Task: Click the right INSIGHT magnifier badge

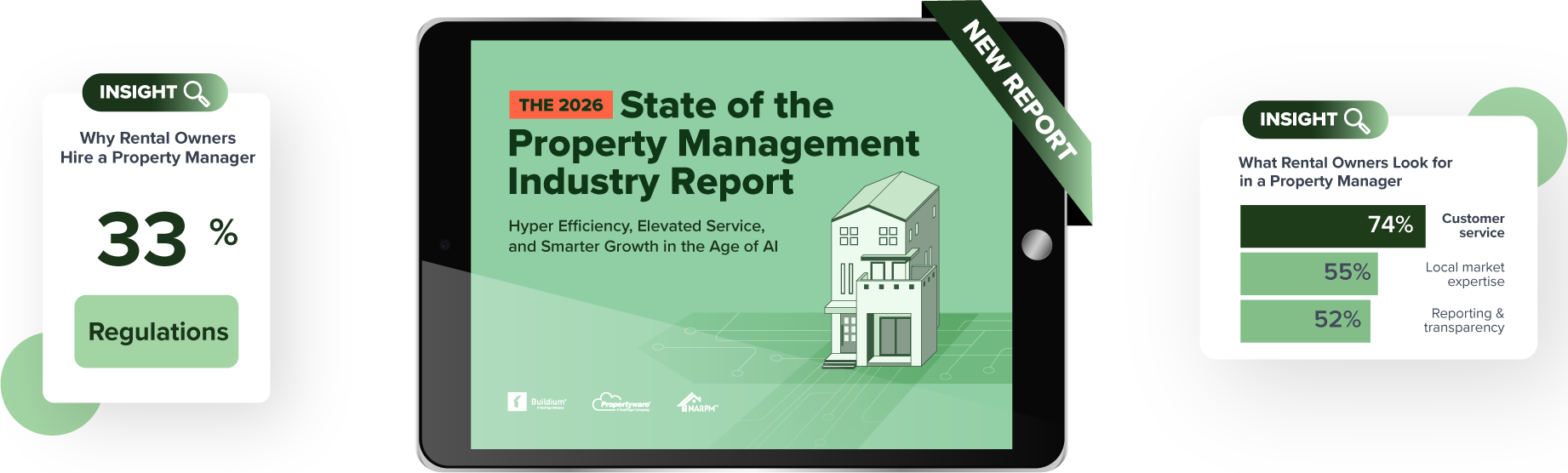Action: point(1315,119)
